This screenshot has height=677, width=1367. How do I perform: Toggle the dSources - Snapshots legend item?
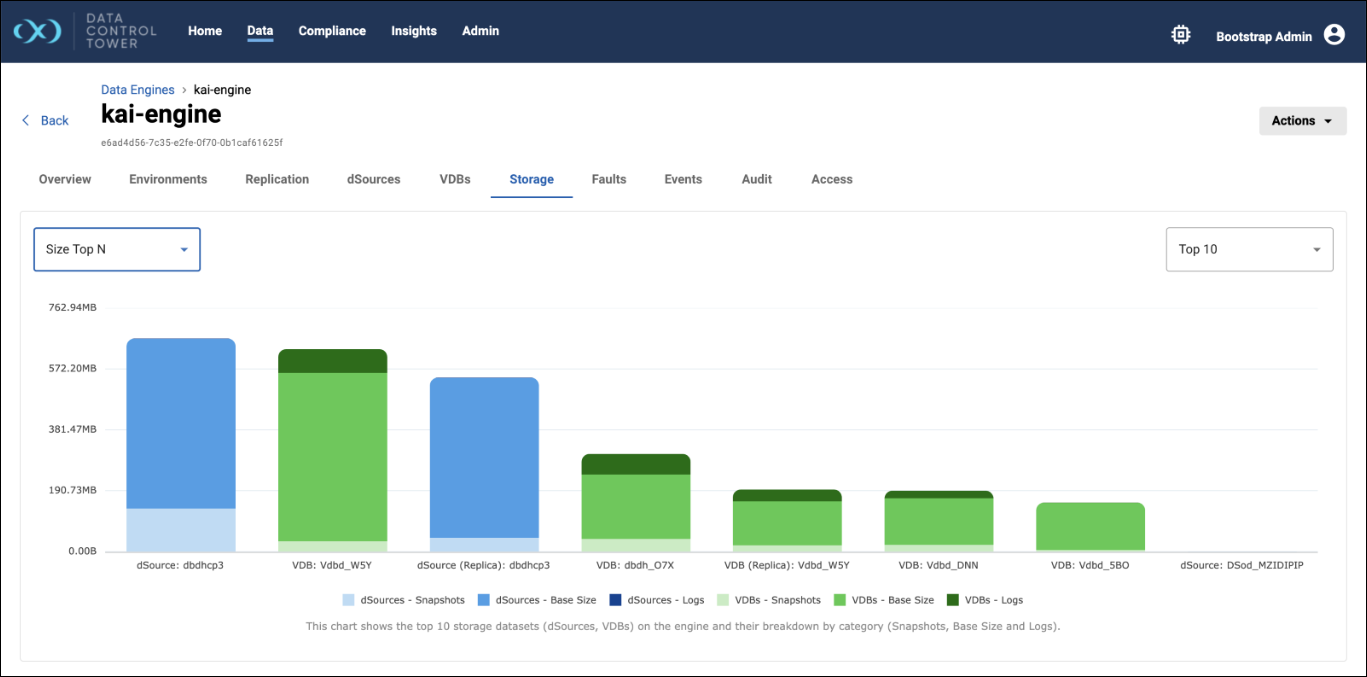coord(403,600)
